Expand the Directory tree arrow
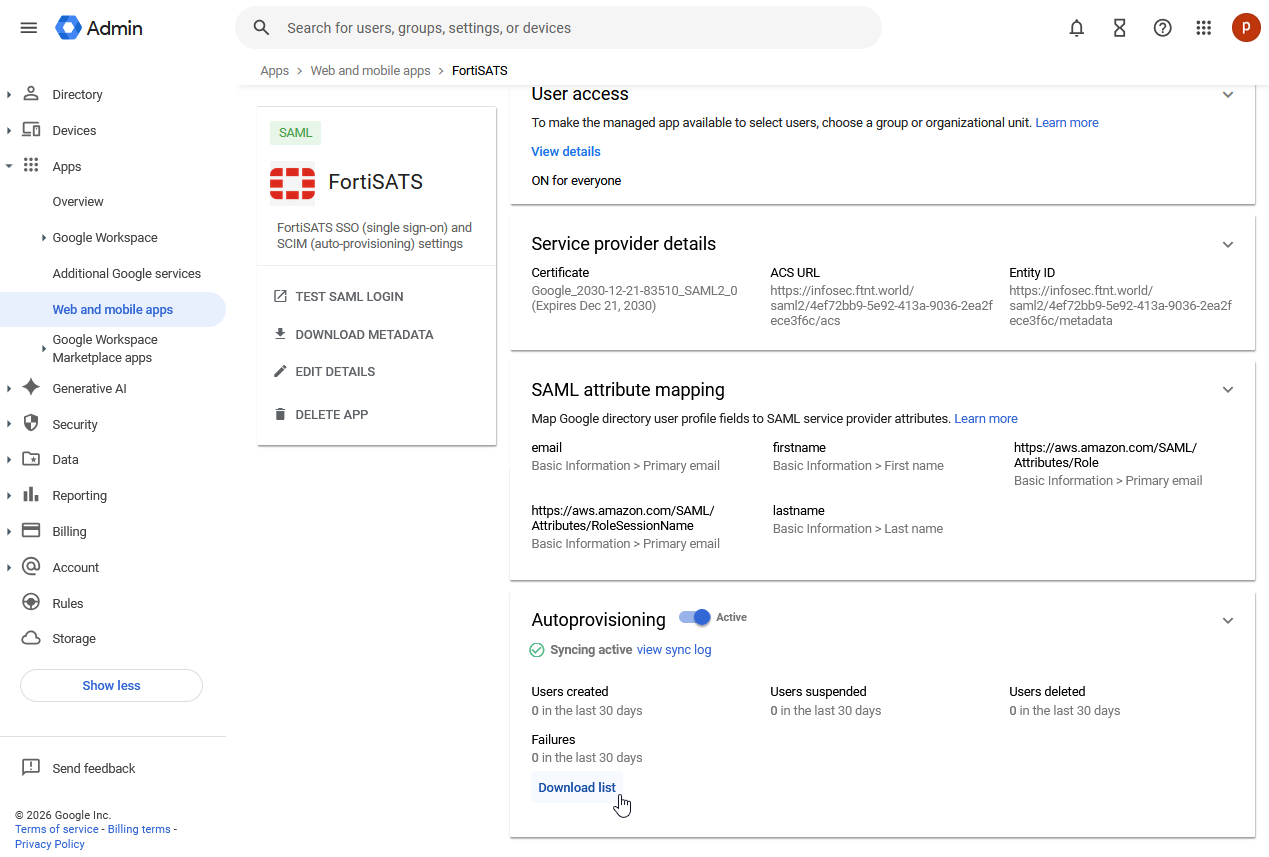 [x=9, y=94]
